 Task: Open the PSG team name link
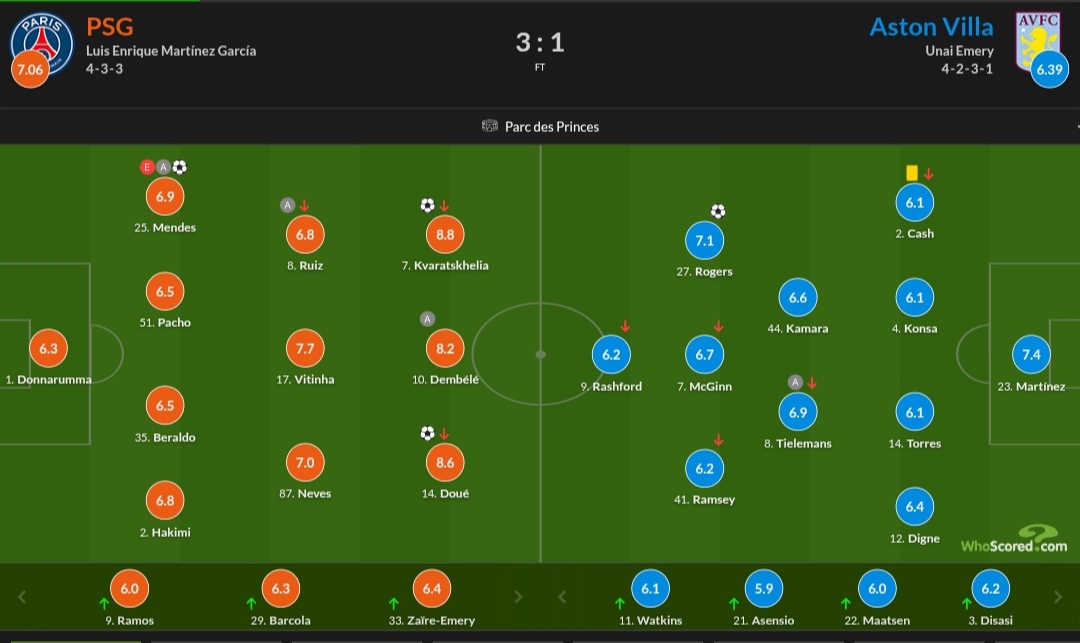[110, 27]
